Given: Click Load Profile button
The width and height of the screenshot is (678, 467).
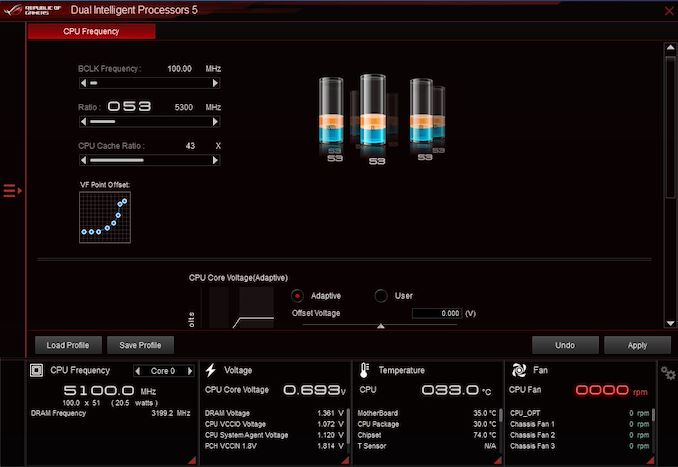Looking at the screenshot, I should (x=68, y=345).
